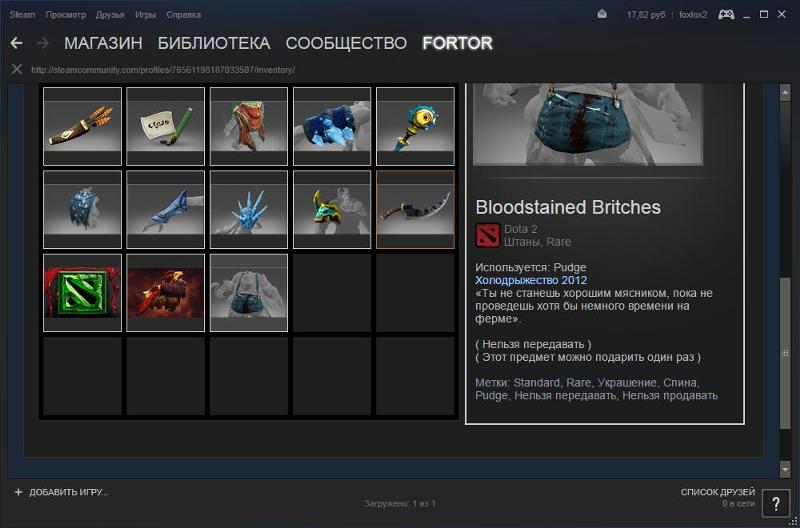Screen dimensions: 800x528
Task: Click ДОБАВИТЬ ИГРУ... label
Action: (68, 492)
